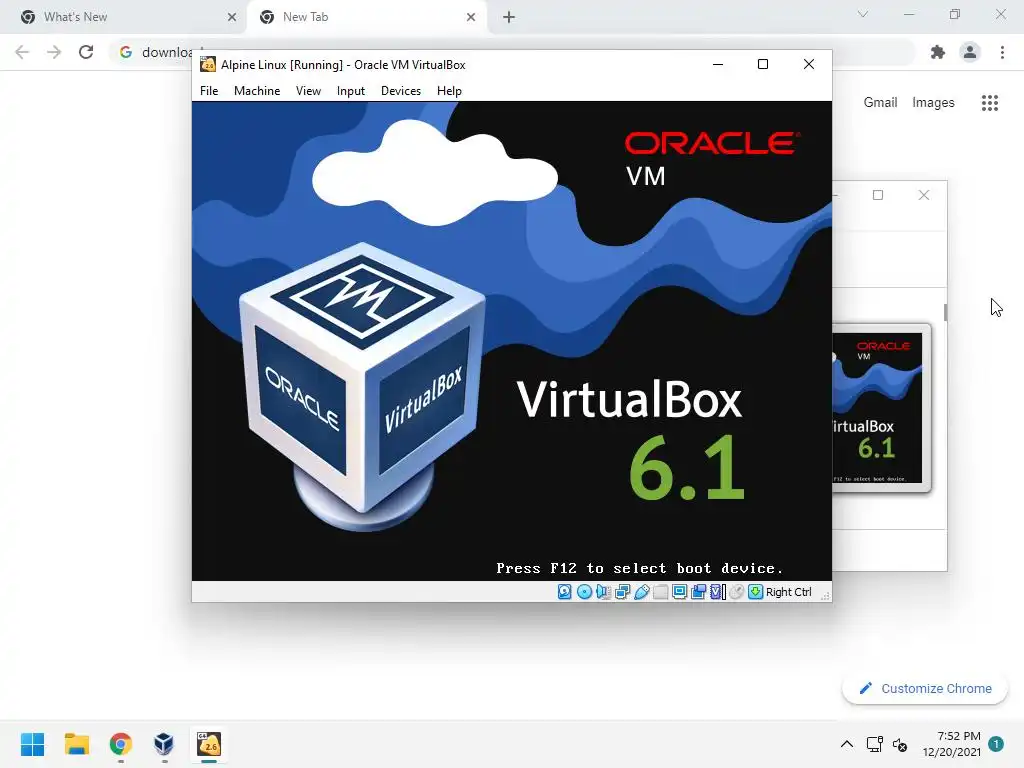
Task: Click the network adapter status icon
Action: coord(622,592)
